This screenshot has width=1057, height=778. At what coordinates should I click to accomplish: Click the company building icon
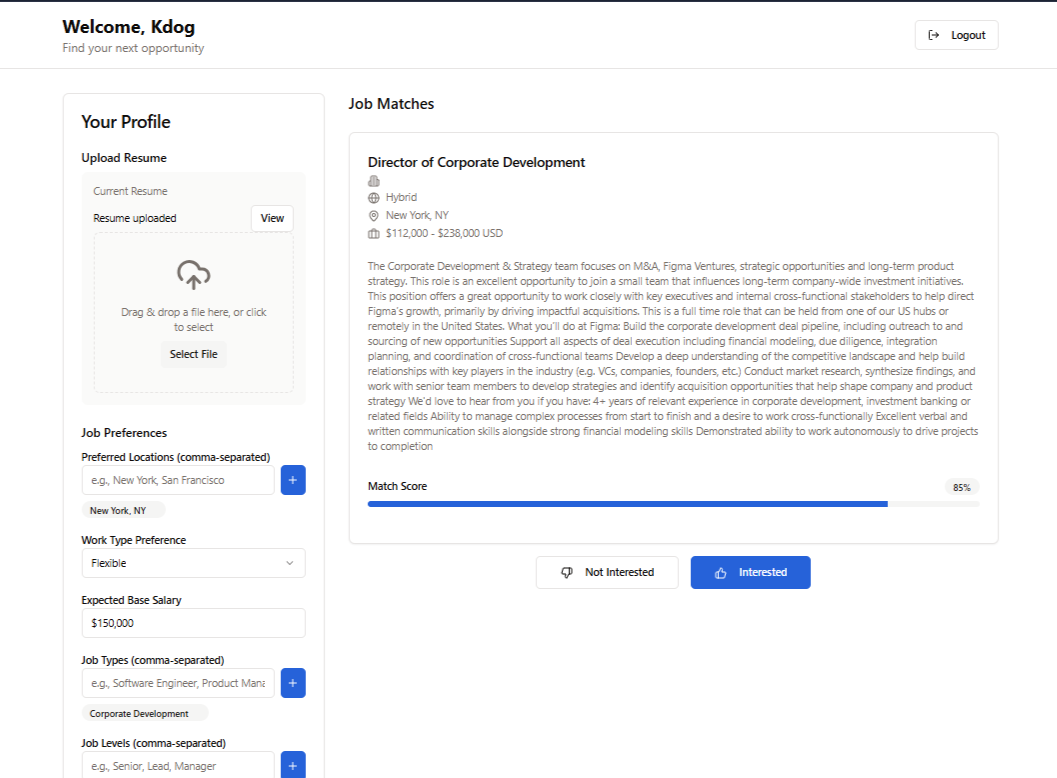pyautogui.click(x=373, y=181)
